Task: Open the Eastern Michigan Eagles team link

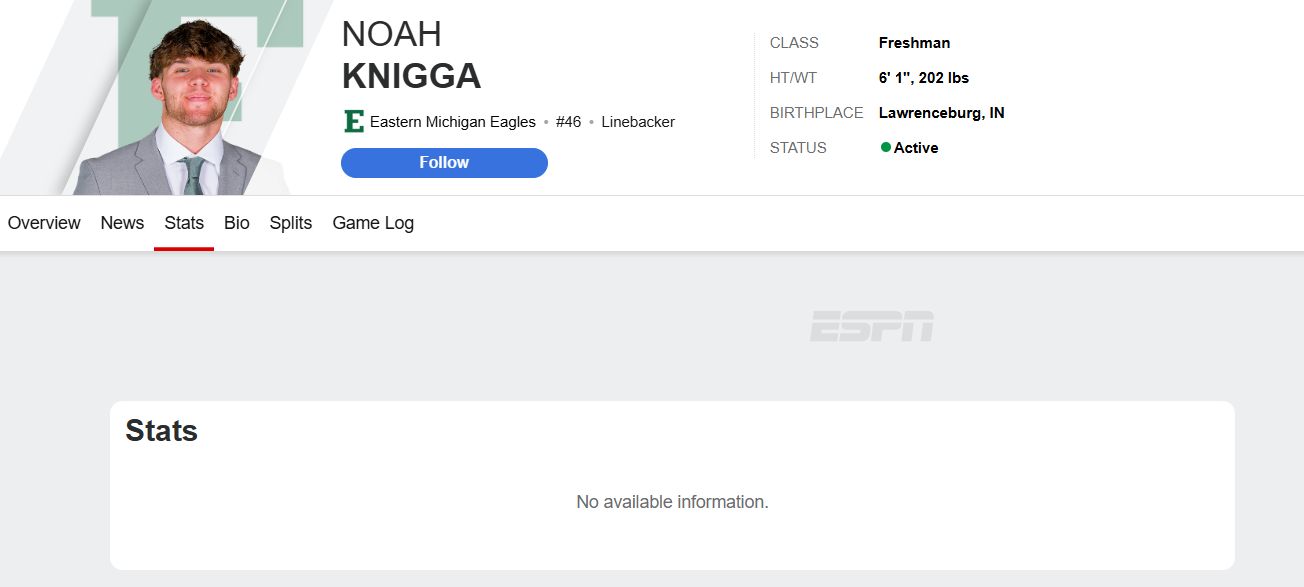Action: tap(452, 122)
